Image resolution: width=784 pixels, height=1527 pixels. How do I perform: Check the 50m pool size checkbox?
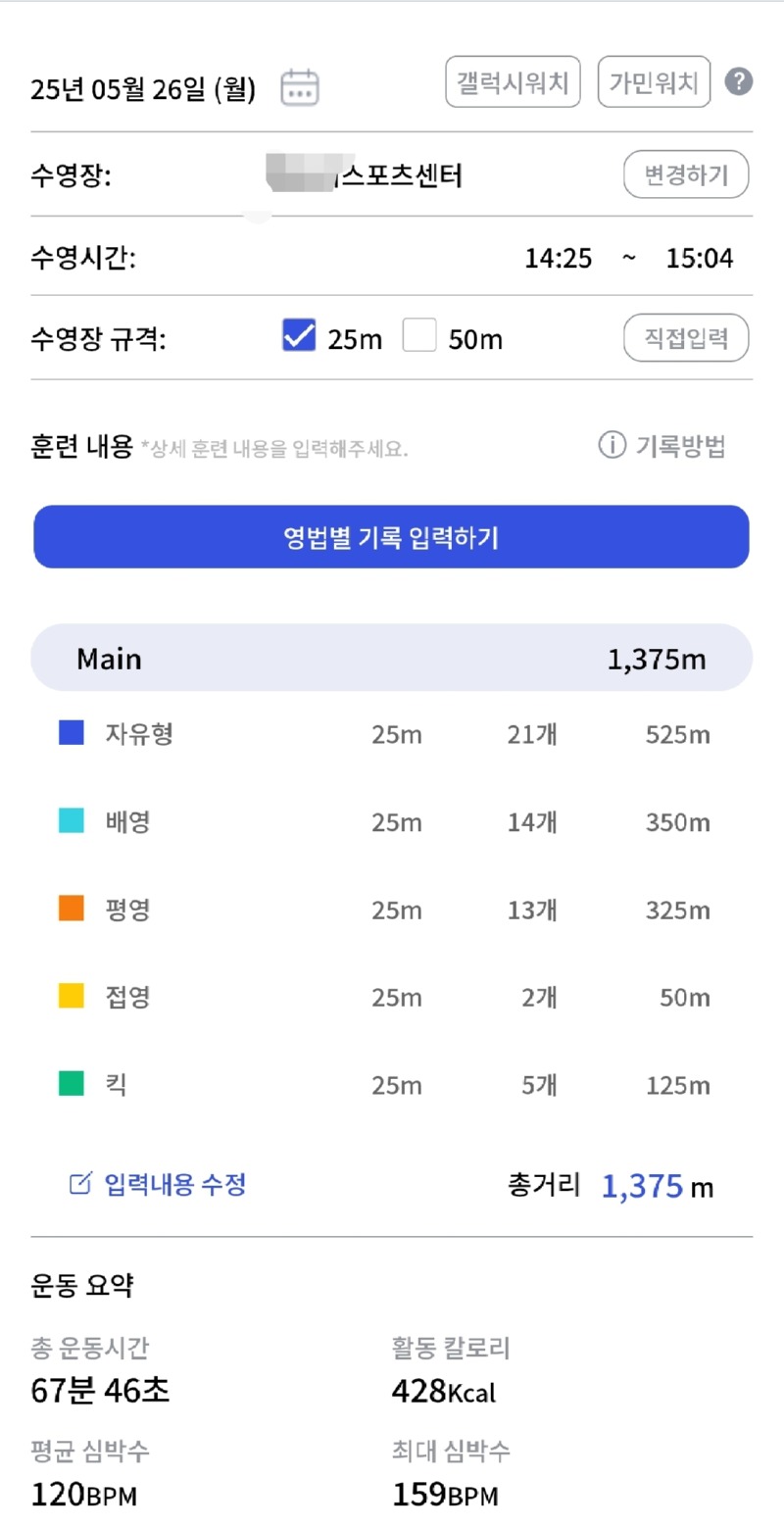tap(419, 335)
